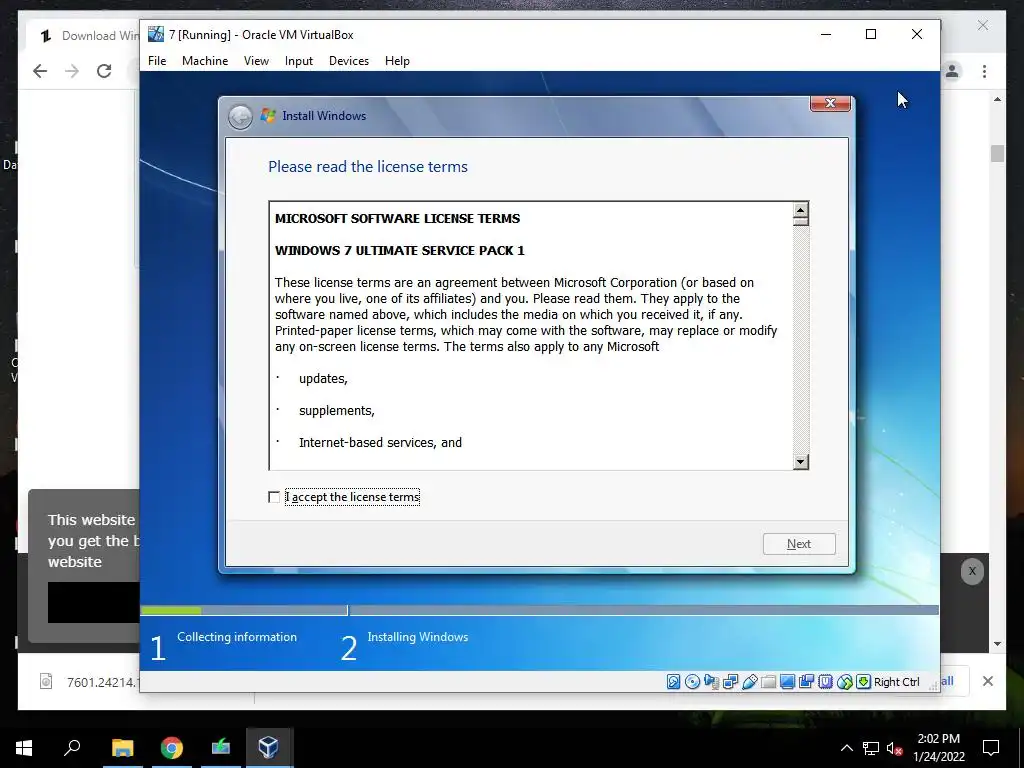Click the recording indicator icon in VirtualBox status bar
The width and height of the screenshot is (1024, 768).
click(807, 682)
